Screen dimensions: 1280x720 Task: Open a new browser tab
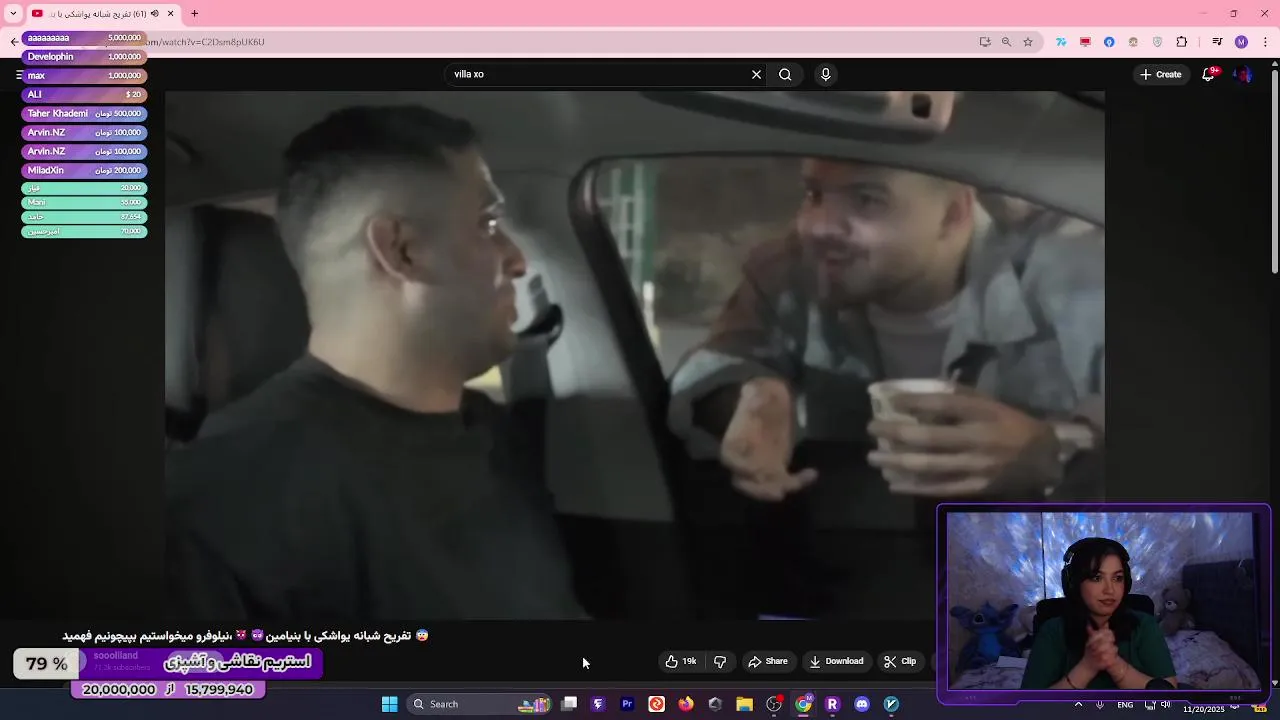click(194, 14)
